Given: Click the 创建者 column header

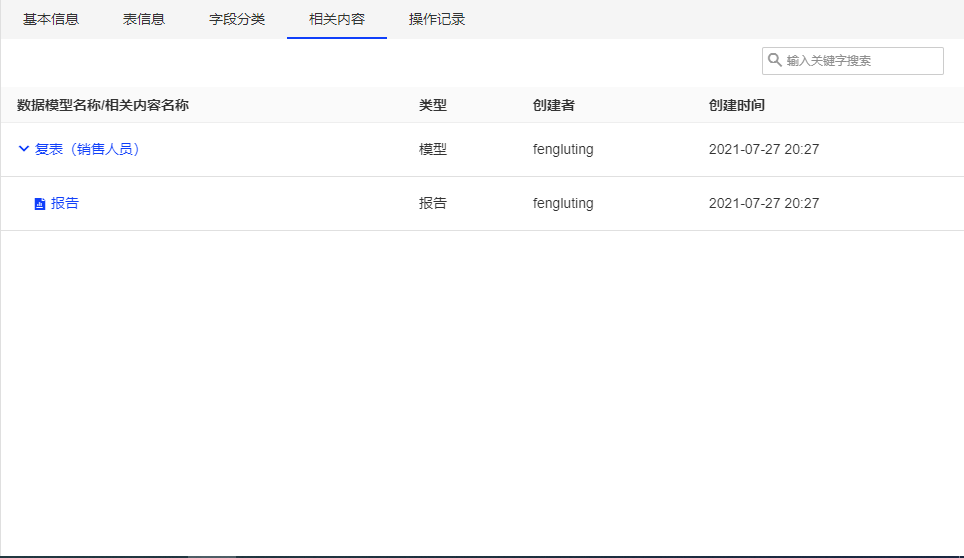Looking at the screenshot, I should pyautogui.click(x=553, y=105).
